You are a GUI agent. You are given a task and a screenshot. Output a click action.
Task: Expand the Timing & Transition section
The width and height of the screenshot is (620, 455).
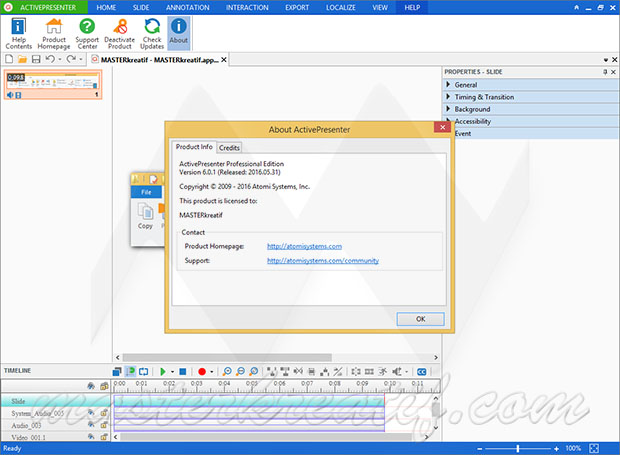tap(530, 97)
